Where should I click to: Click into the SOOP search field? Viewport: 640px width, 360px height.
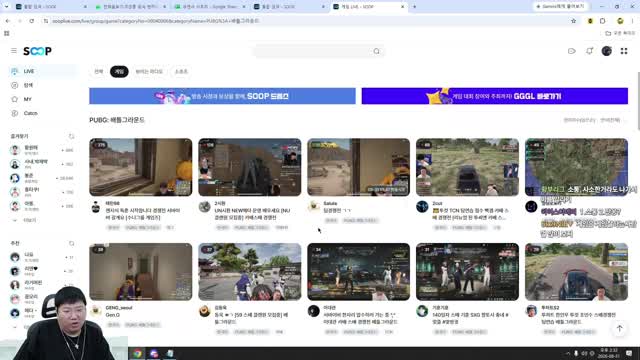313,51
